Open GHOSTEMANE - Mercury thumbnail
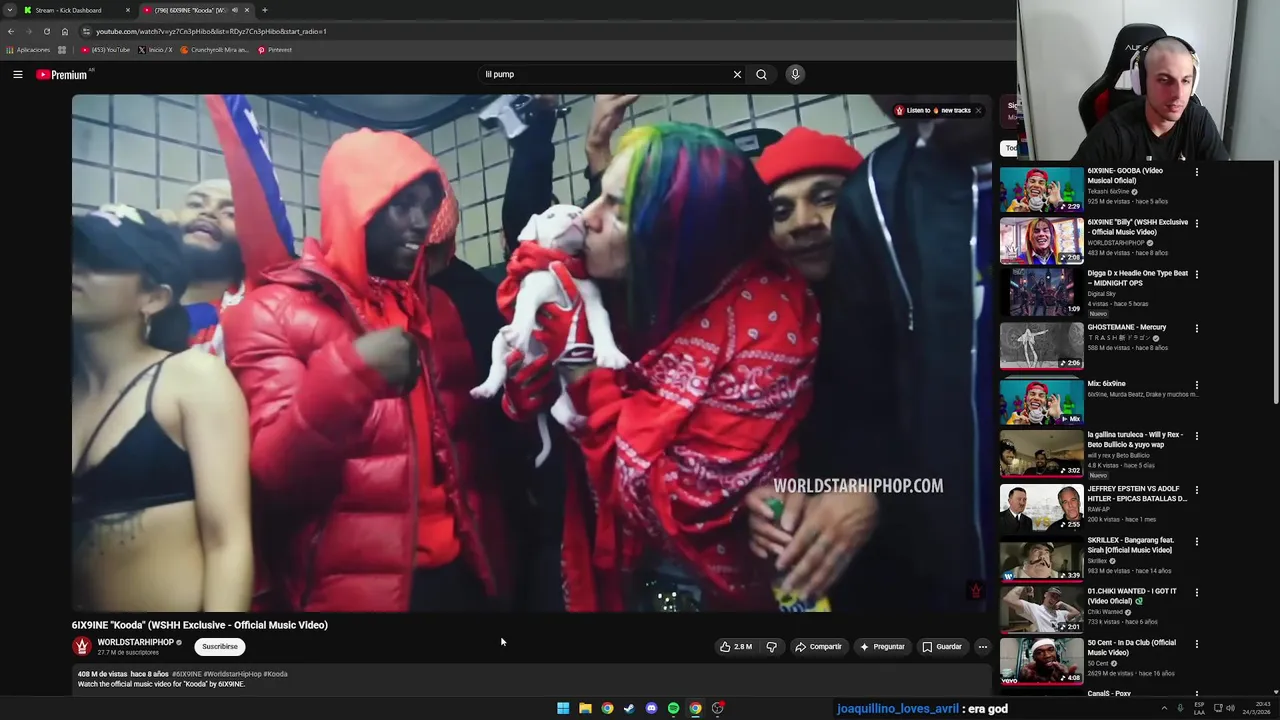 pyautogui.click(x=1041, y=345)
